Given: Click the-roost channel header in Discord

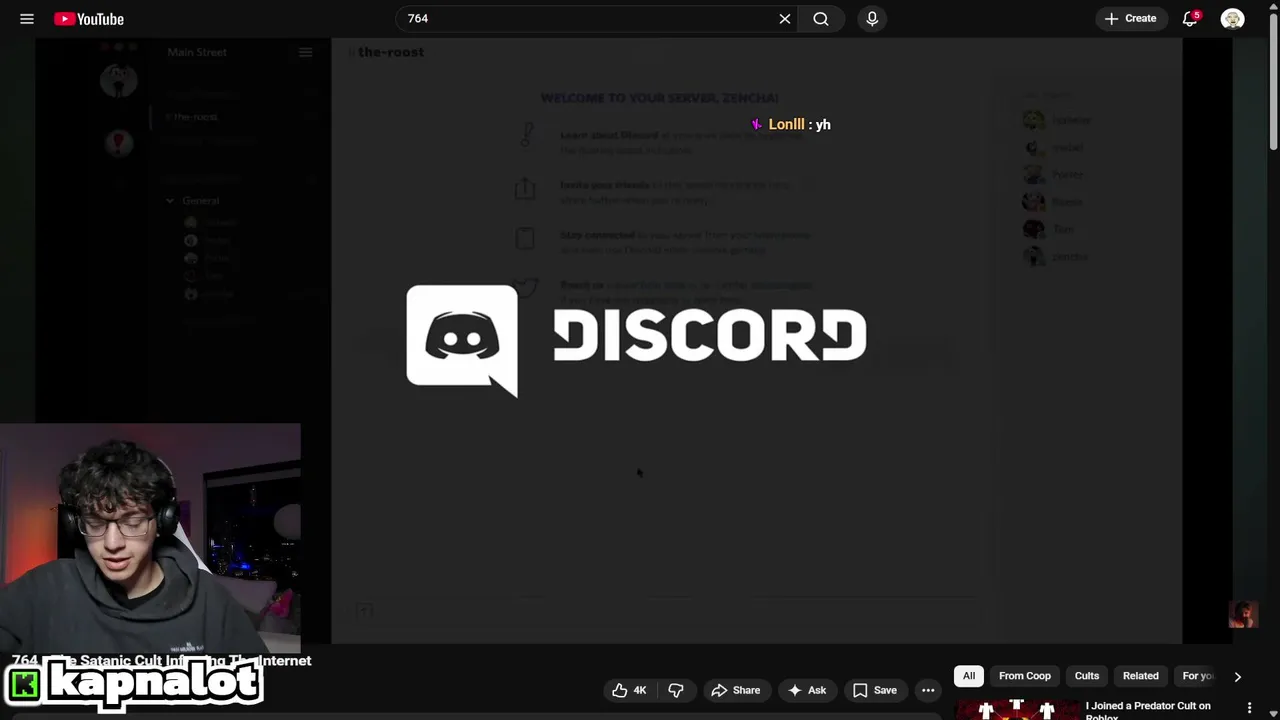Looking at the screenshot, I should point(386,52).
